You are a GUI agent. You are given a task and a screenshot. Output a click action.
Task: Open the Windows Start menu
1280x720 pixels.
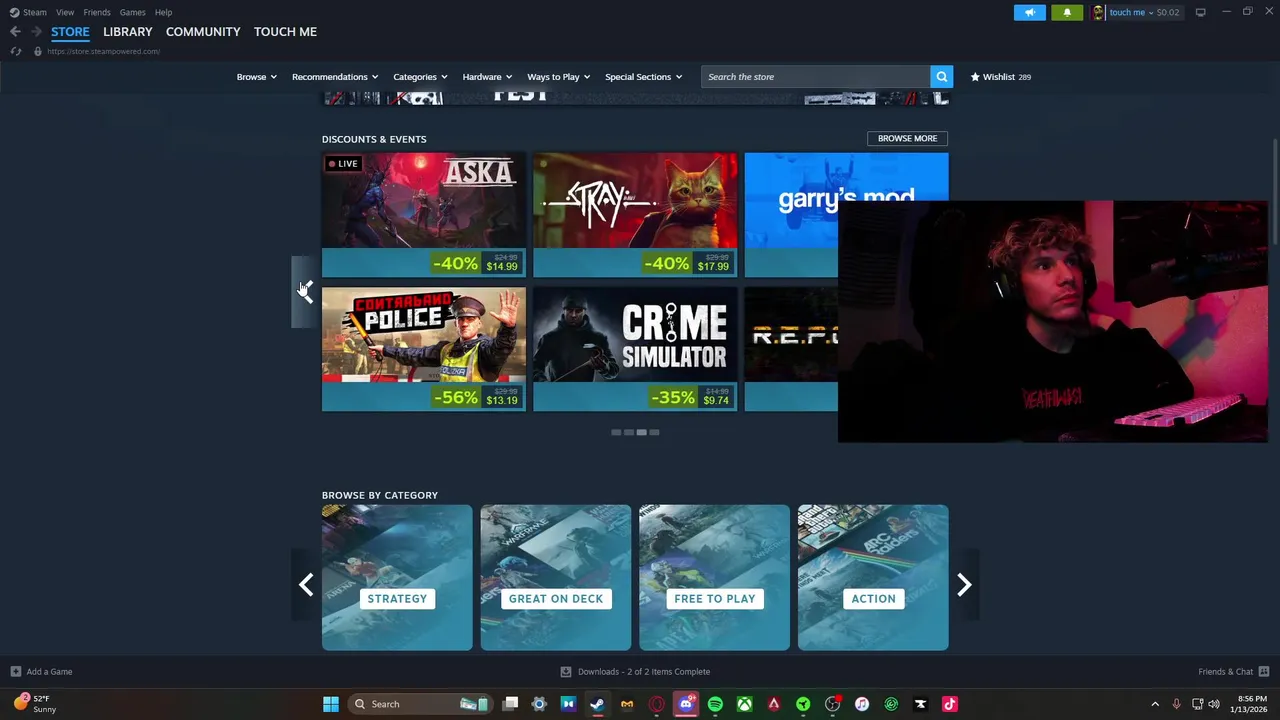pyautogui.click(x=331, y=704)
